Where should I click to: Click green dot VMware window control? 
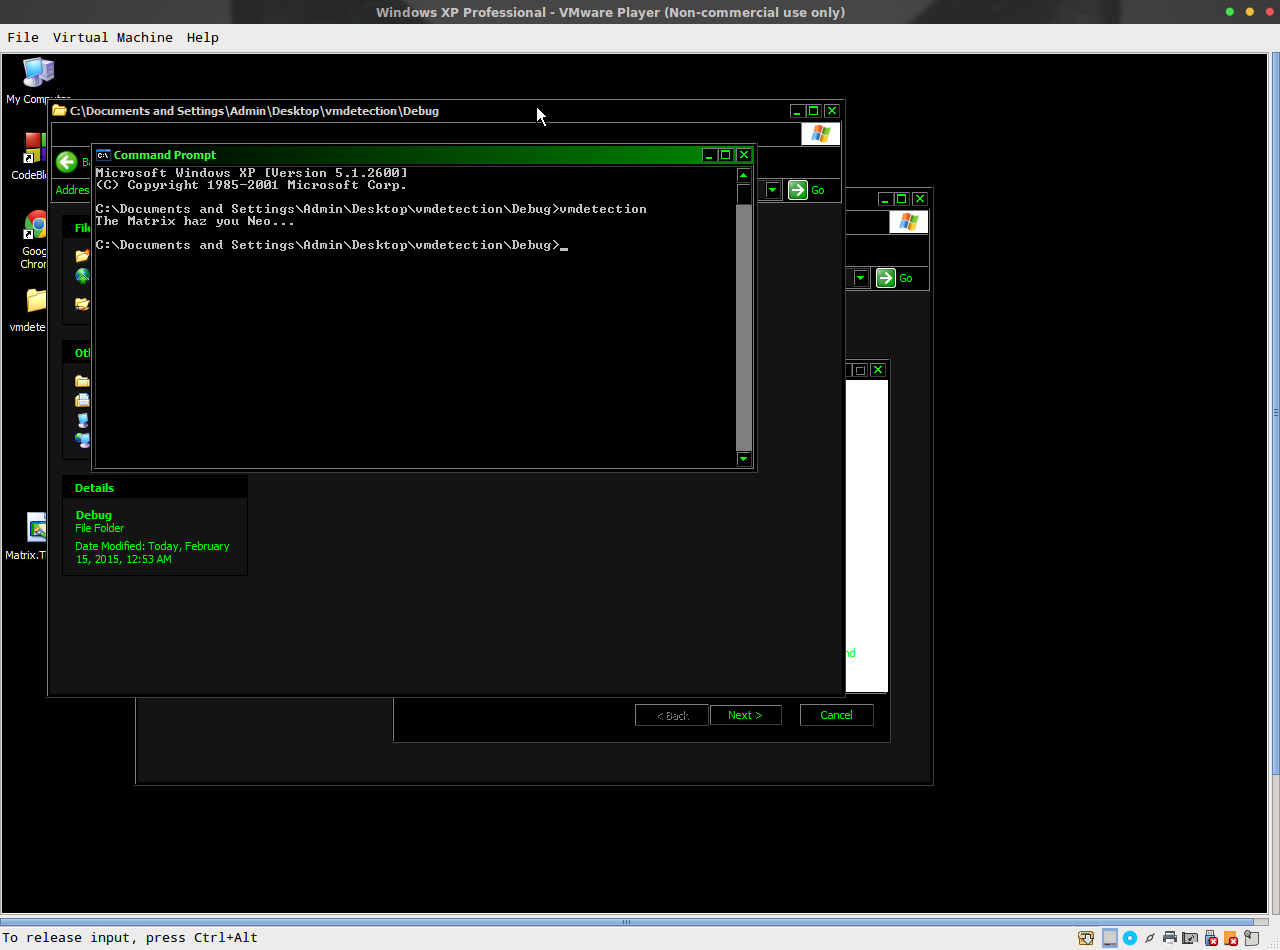(1230, 12)
